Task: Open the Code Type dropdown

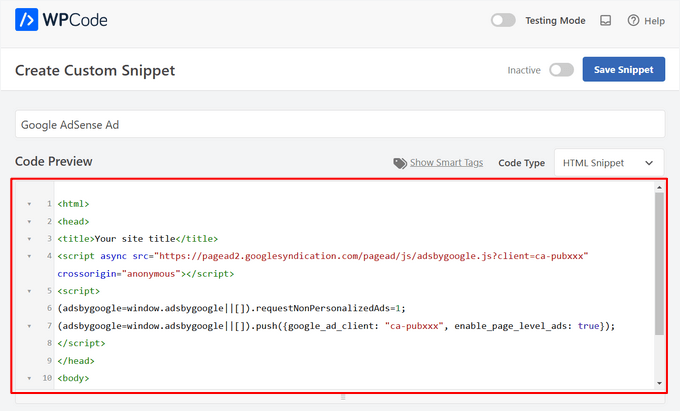Action: 608,163
